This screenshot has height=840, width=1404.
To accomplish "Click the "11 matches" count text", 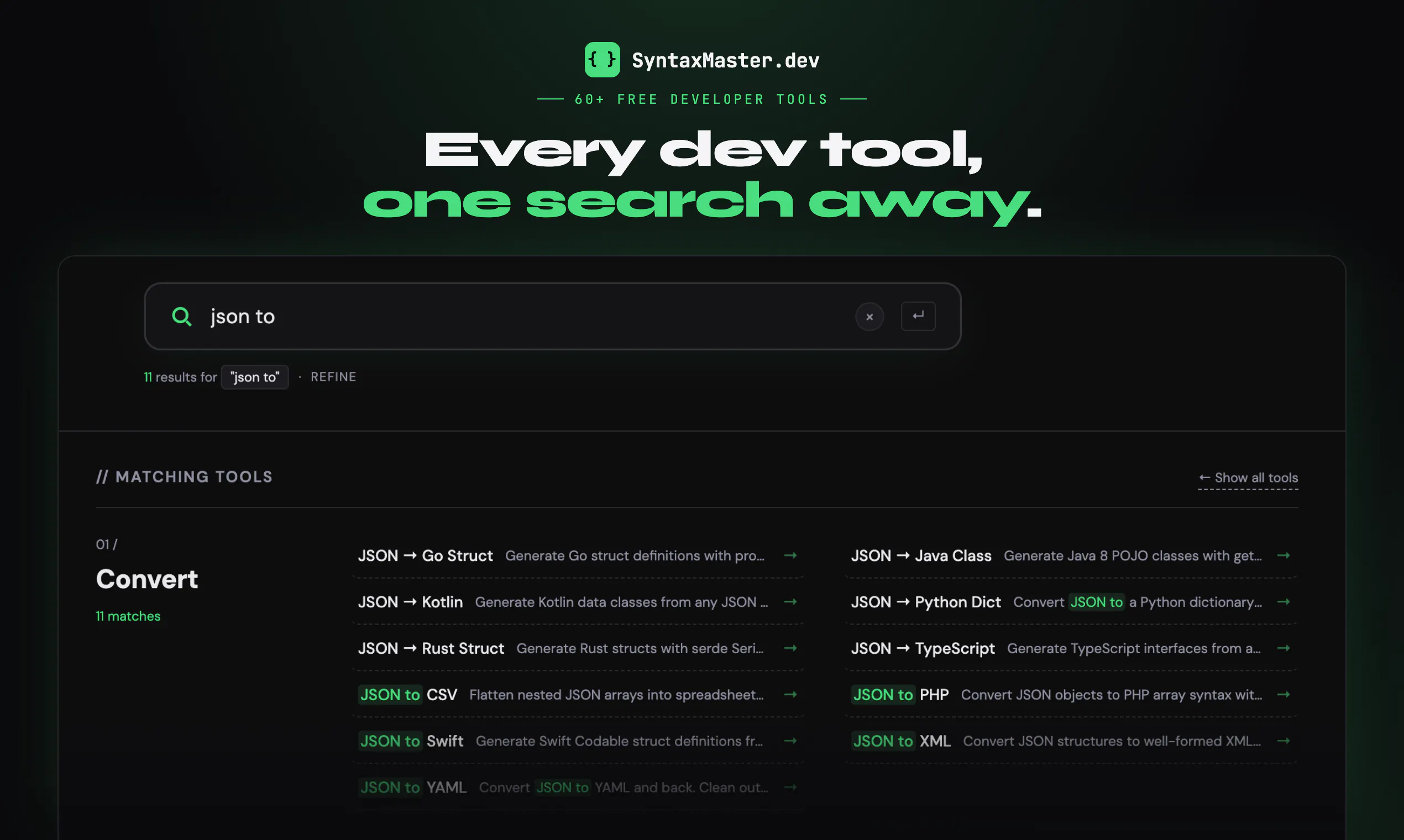I will (x=128, y=616).
